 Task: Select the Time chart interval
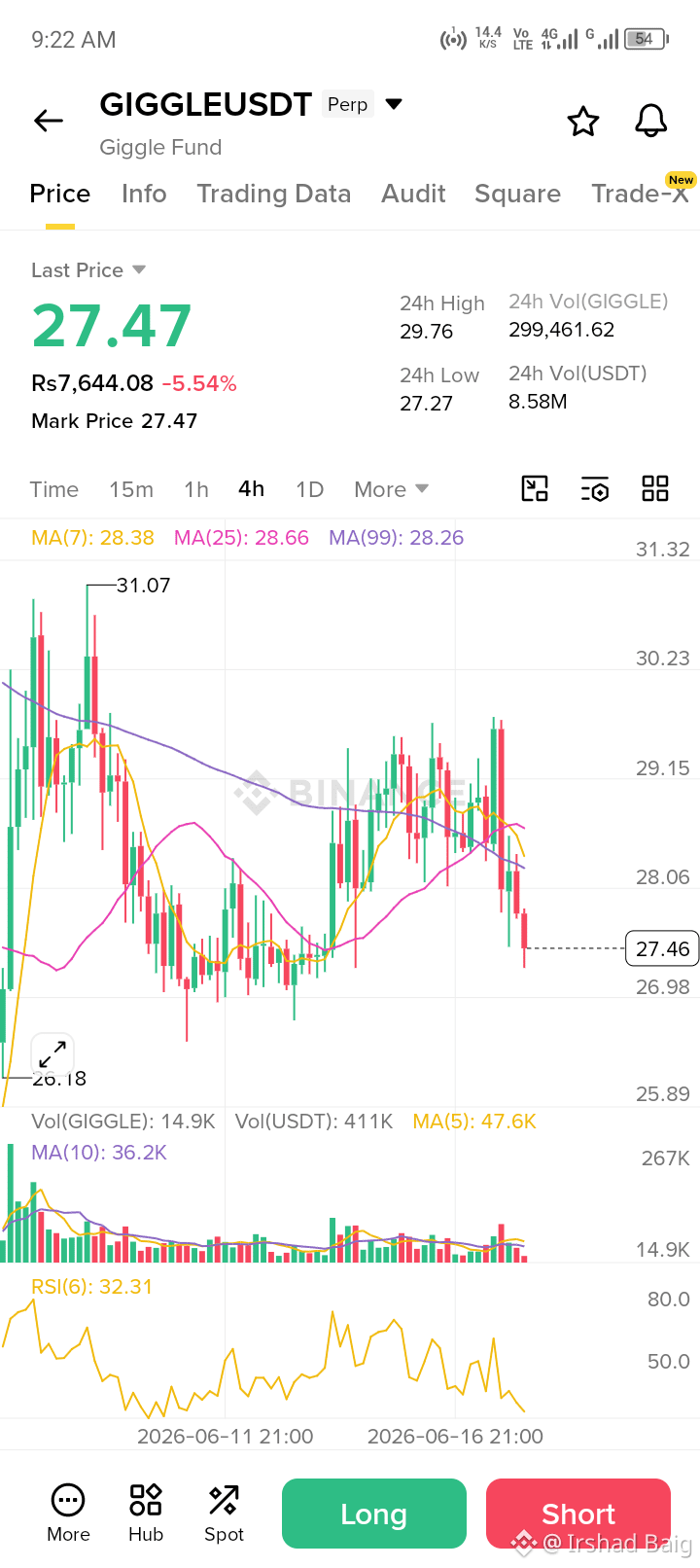pyautogui.click(x=54, y=489)
